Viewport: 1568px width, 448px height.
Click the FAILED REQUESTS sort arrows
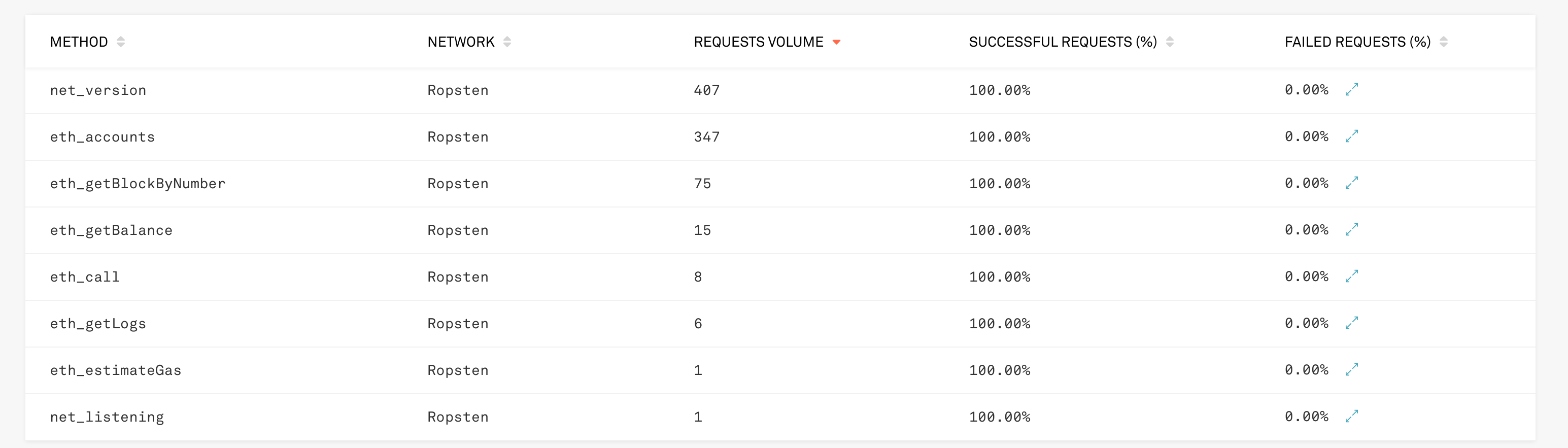(x=1443, y=42)
